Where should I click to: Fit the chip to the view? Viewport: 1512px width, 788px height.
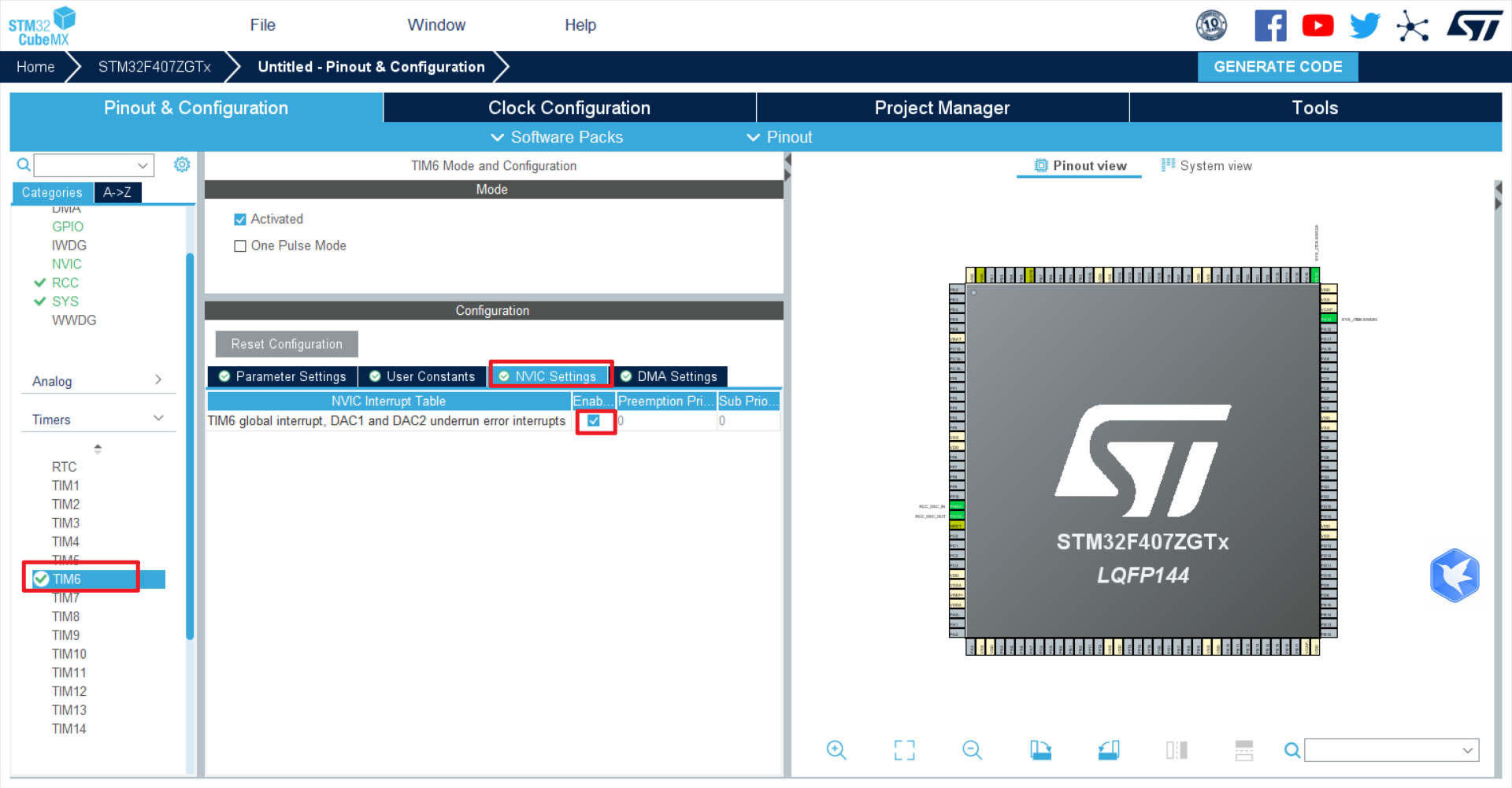(904, 750)
